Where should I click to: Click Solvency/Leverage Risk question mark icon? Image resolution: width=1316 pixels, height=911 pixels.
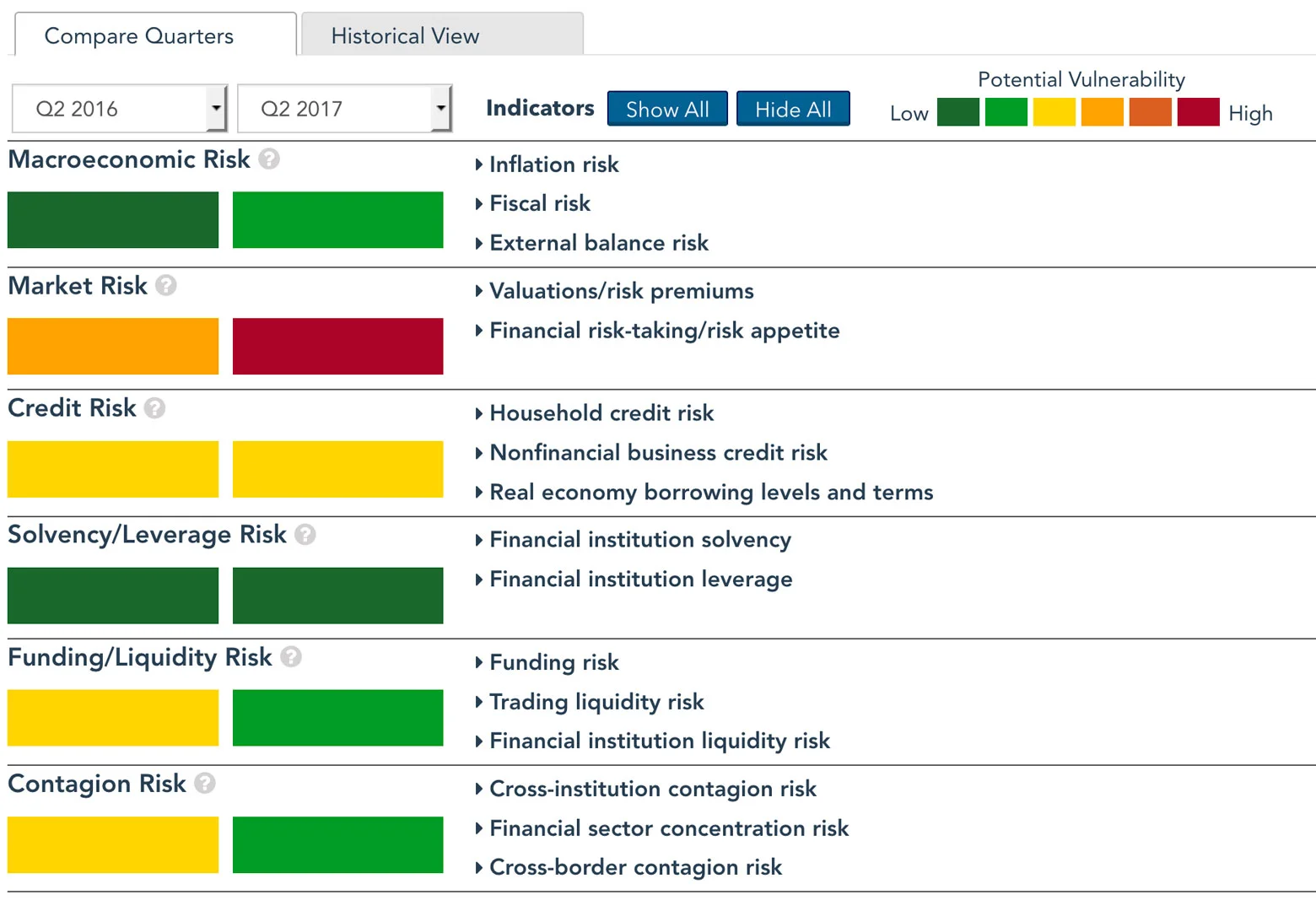(x=305, y=535)
